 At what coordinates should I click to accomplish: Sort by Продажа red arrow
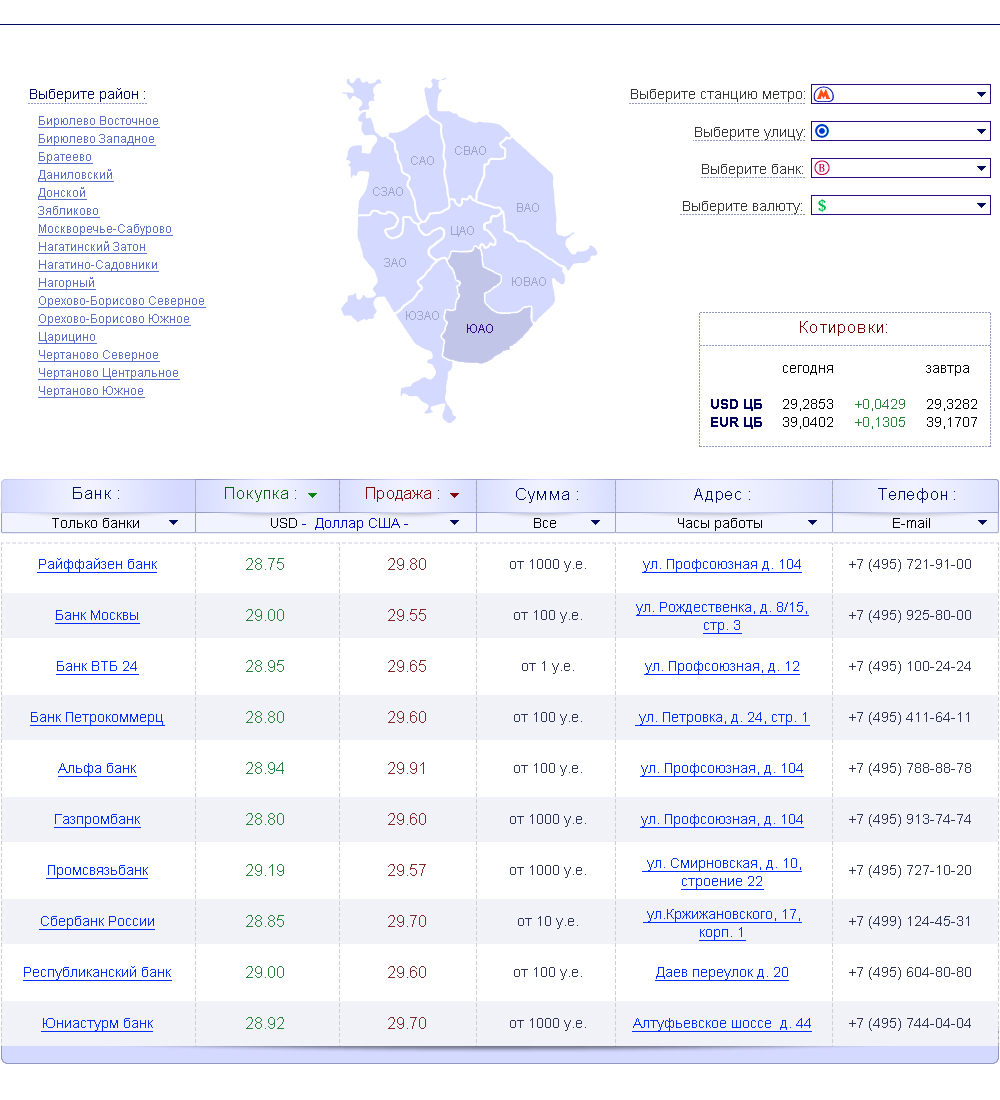[454, 495]
